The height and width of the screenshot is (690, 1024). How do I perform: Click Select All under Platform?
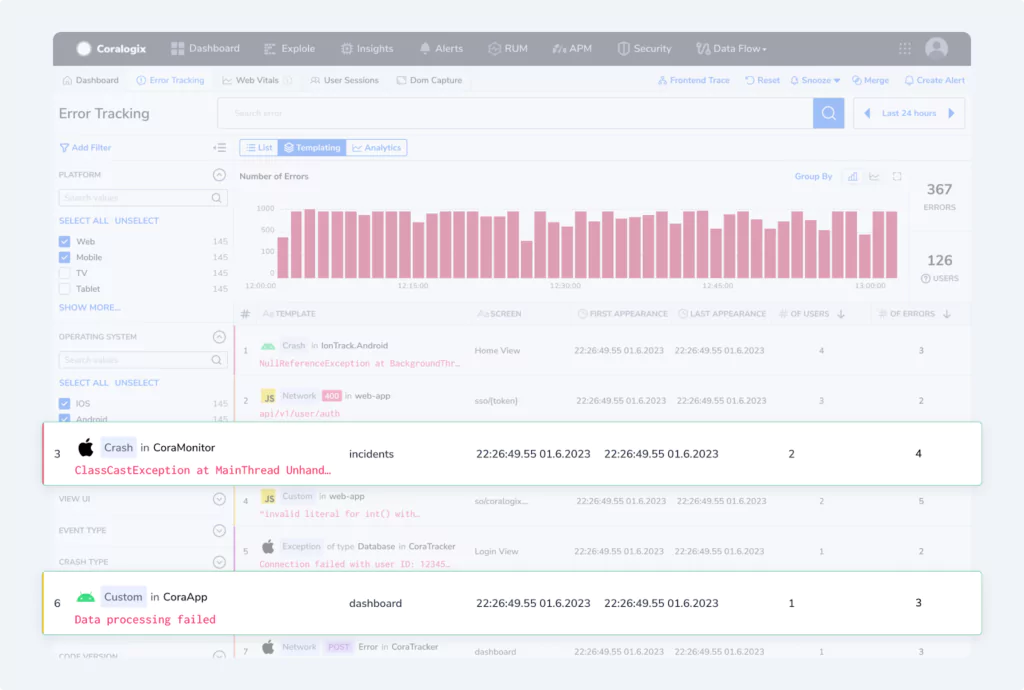[84, 221]
